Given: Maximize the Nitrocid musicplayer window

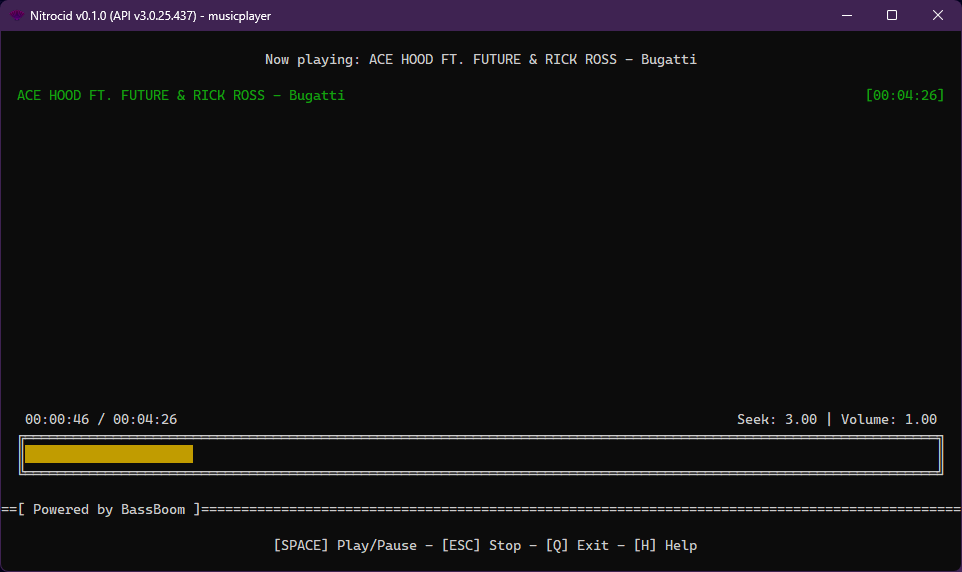Looking at the screenshot, I should pos(892,16).
